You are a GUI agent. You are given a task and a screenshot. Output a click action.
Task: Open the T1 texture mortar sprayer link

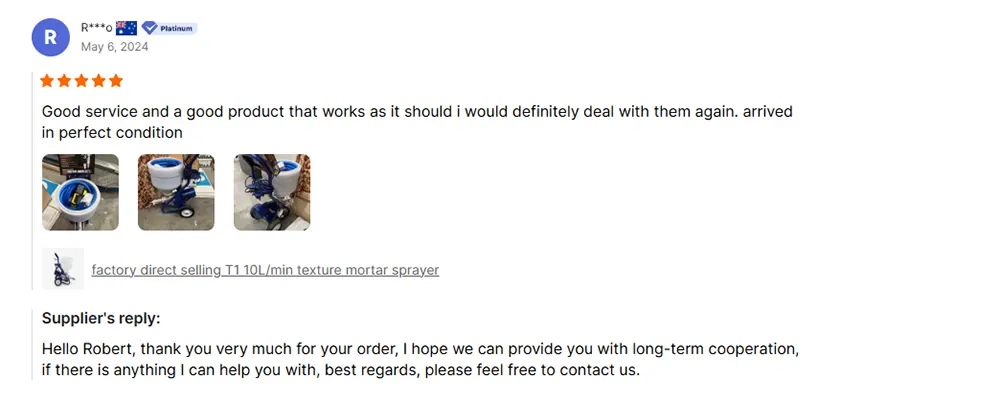(x=265, y=270)
